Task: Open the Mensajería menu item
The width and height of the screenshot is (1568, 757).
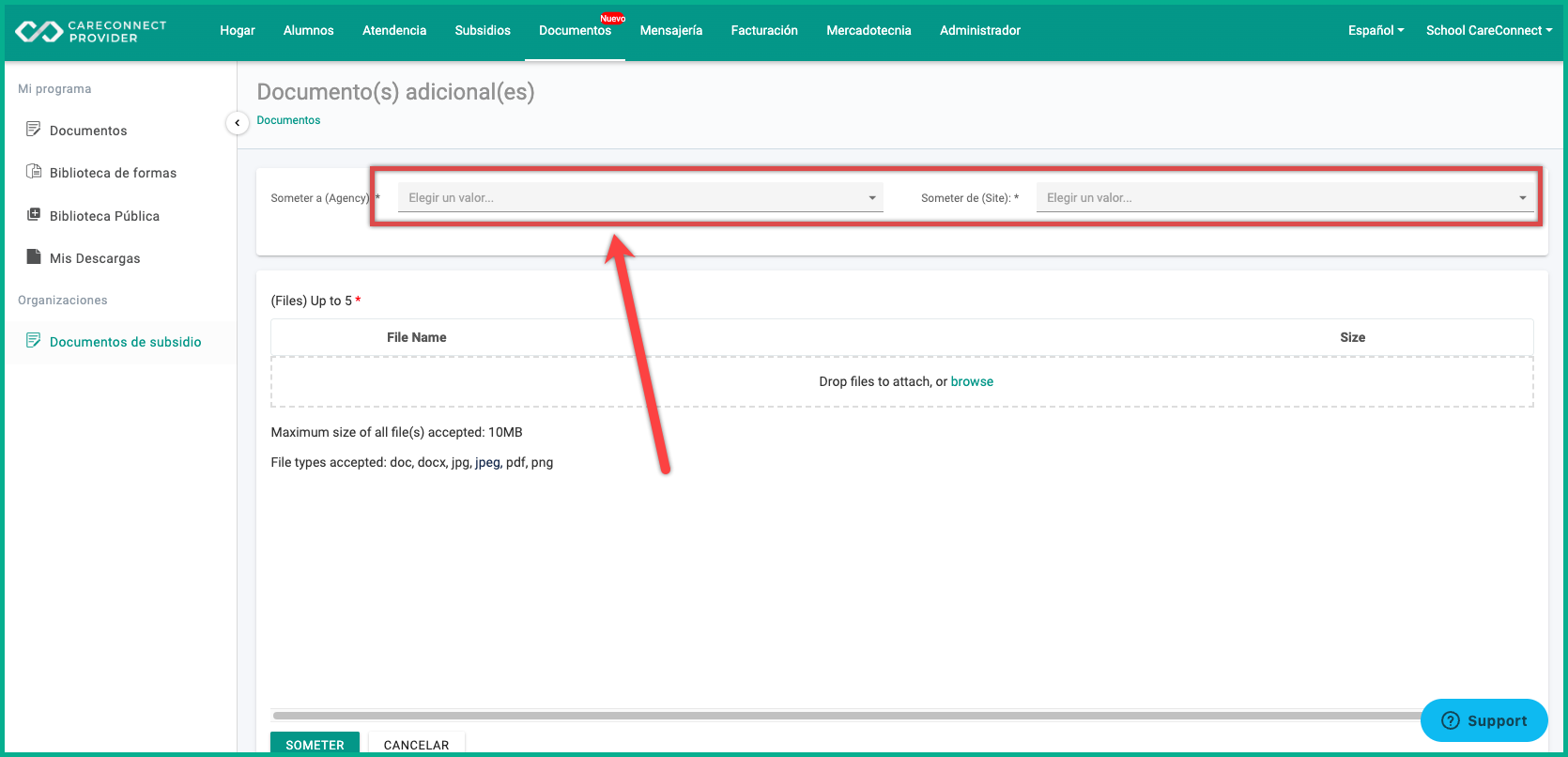Action: click(671, 30)
